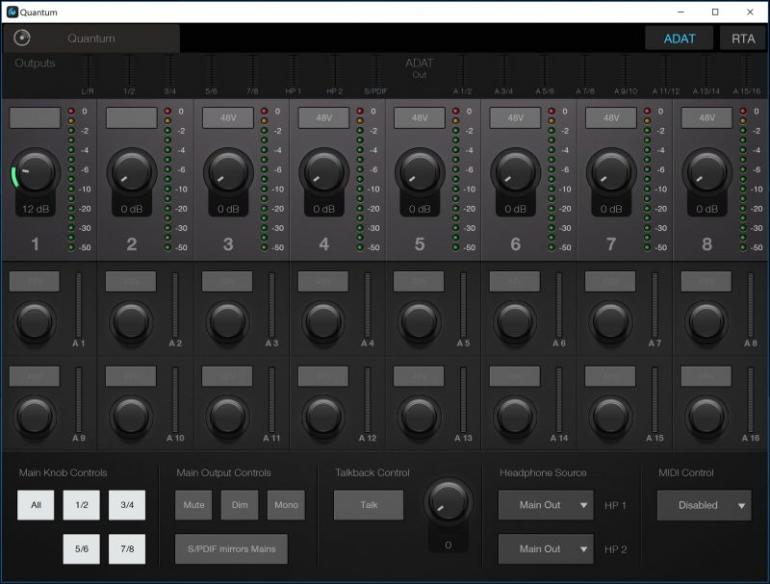Select 3/4 in Main Knob Controls
The height and width of the screenshot is (584, 770).
tap(127, 505)
